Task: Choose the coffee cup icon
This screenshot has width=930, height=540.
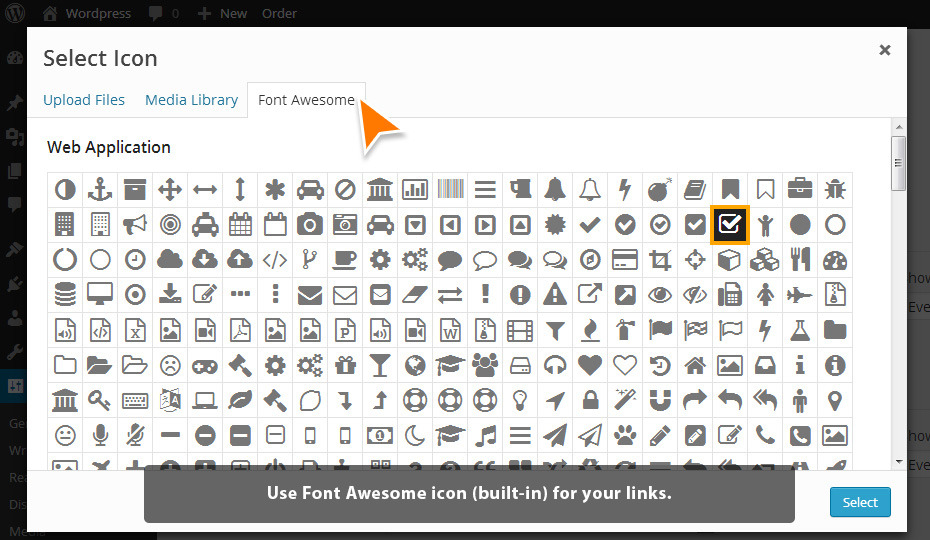Action: [345, 260]
